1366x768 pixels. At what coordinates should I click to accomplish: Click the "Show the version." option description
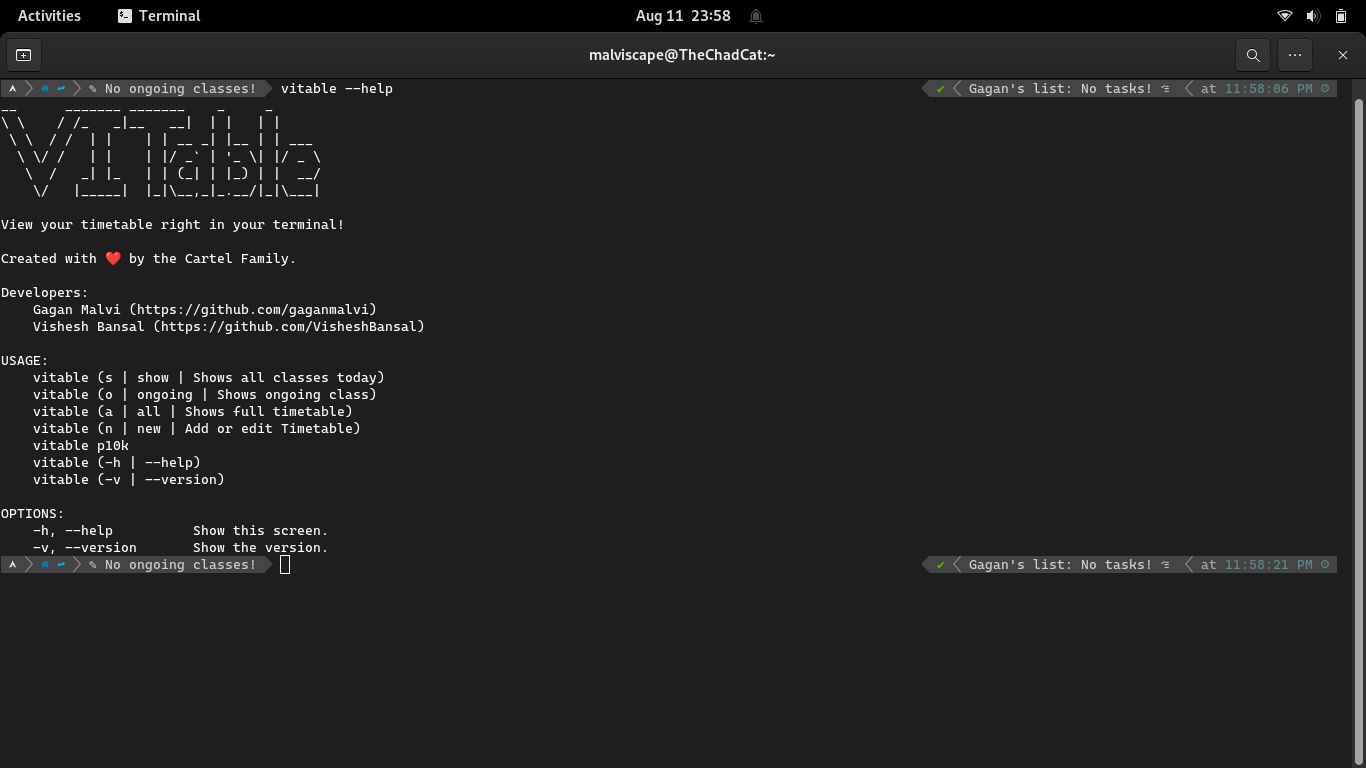pyautogui.click(x=261, y=548)
